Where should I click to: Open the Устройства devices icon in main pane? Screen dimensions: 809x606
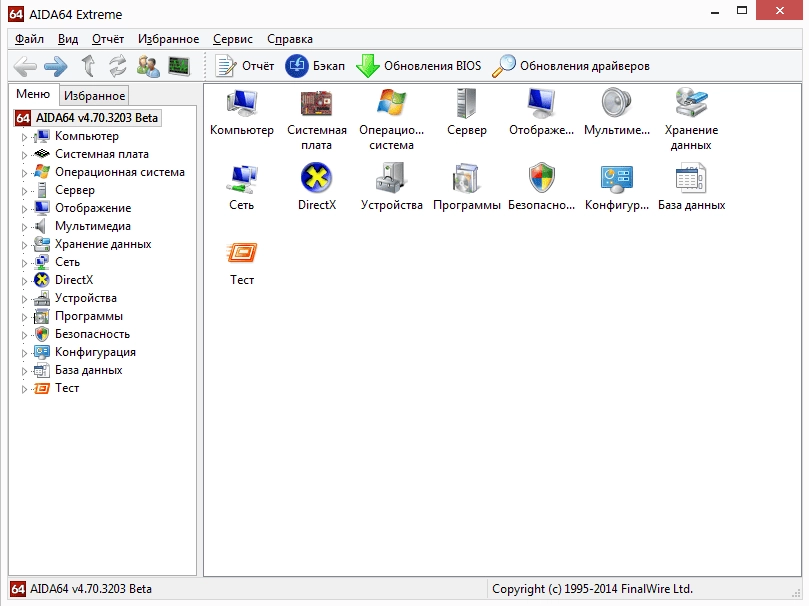tap(392, 178)
